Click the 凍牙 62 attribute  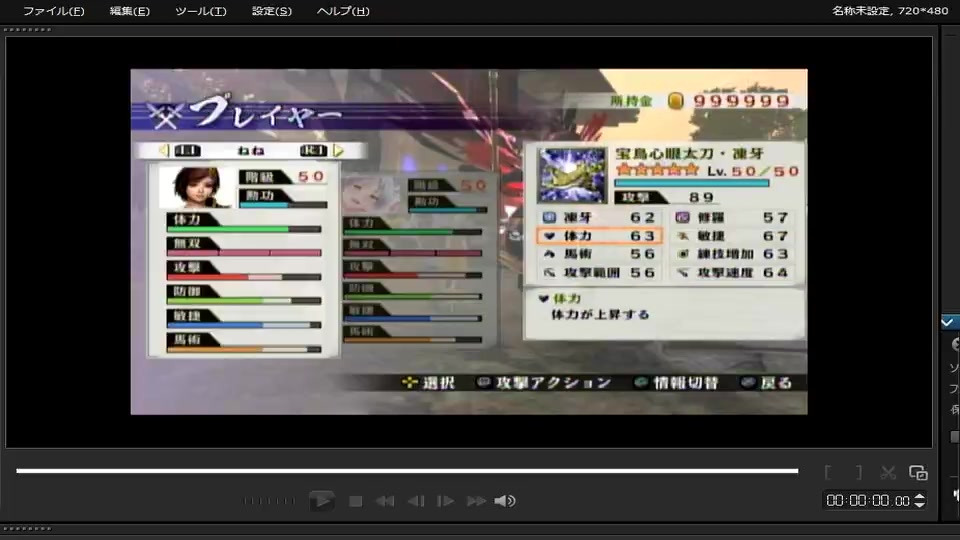(x=599, y=217)
